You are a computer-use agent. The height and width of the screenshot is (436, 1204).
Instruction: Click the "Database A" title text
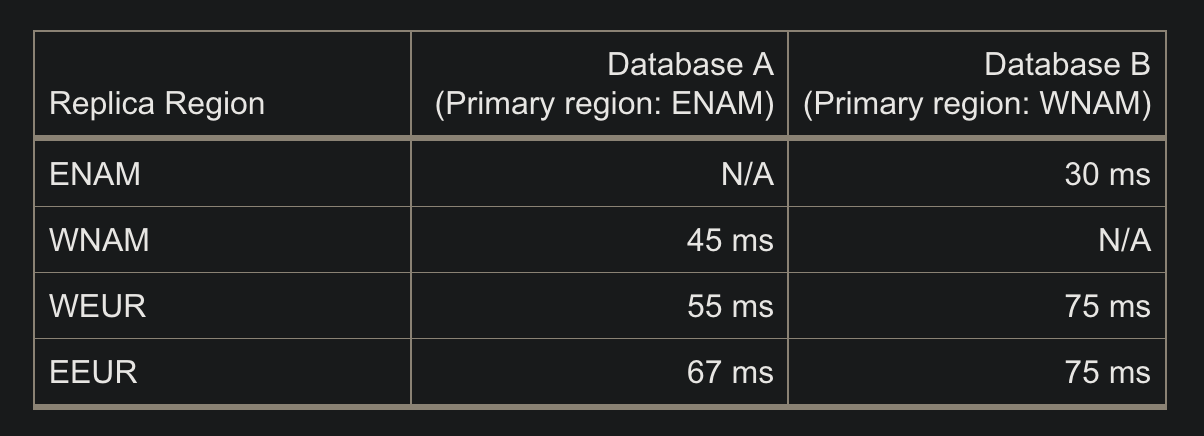pos(690,65)
